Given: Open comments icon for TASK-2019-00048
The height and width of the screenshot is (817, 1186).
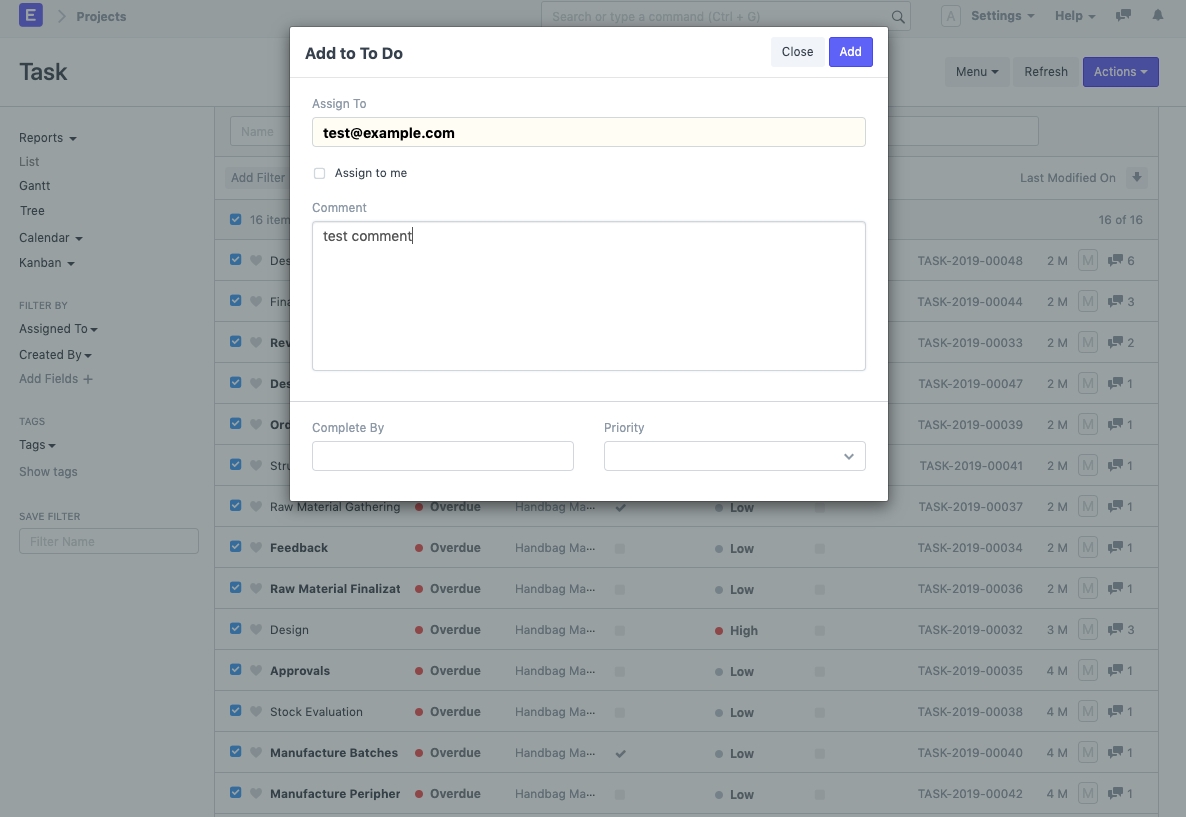Looking at the screenshot, I should (1115, 261).
